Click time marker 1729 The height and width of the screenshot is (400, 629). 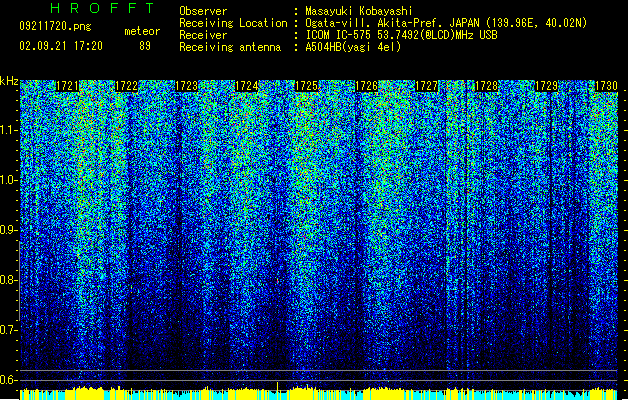click(x=547, y=86)
